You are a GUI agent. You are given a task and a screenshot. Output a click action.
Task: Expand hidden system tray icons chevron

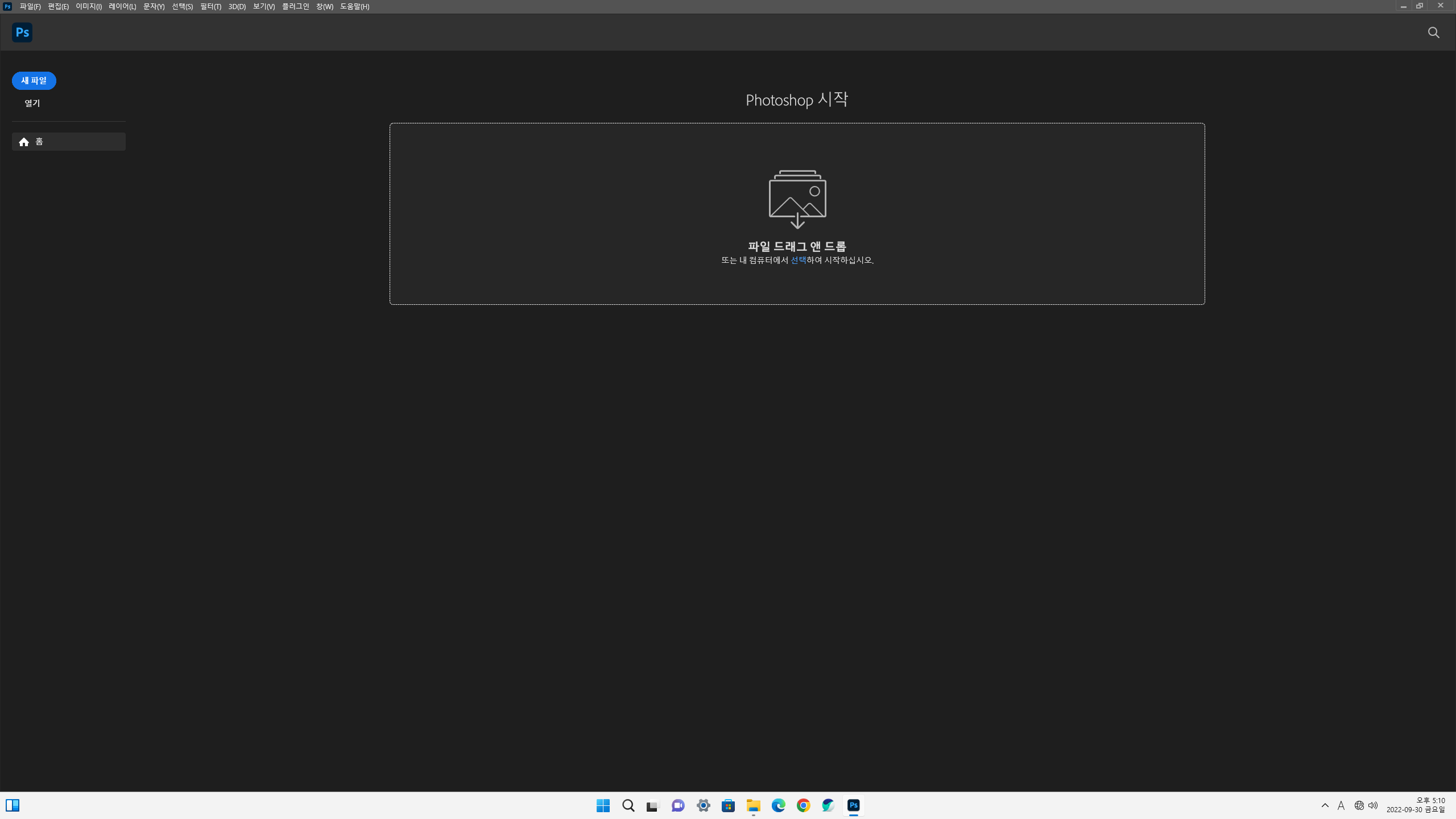point(1325,805)
